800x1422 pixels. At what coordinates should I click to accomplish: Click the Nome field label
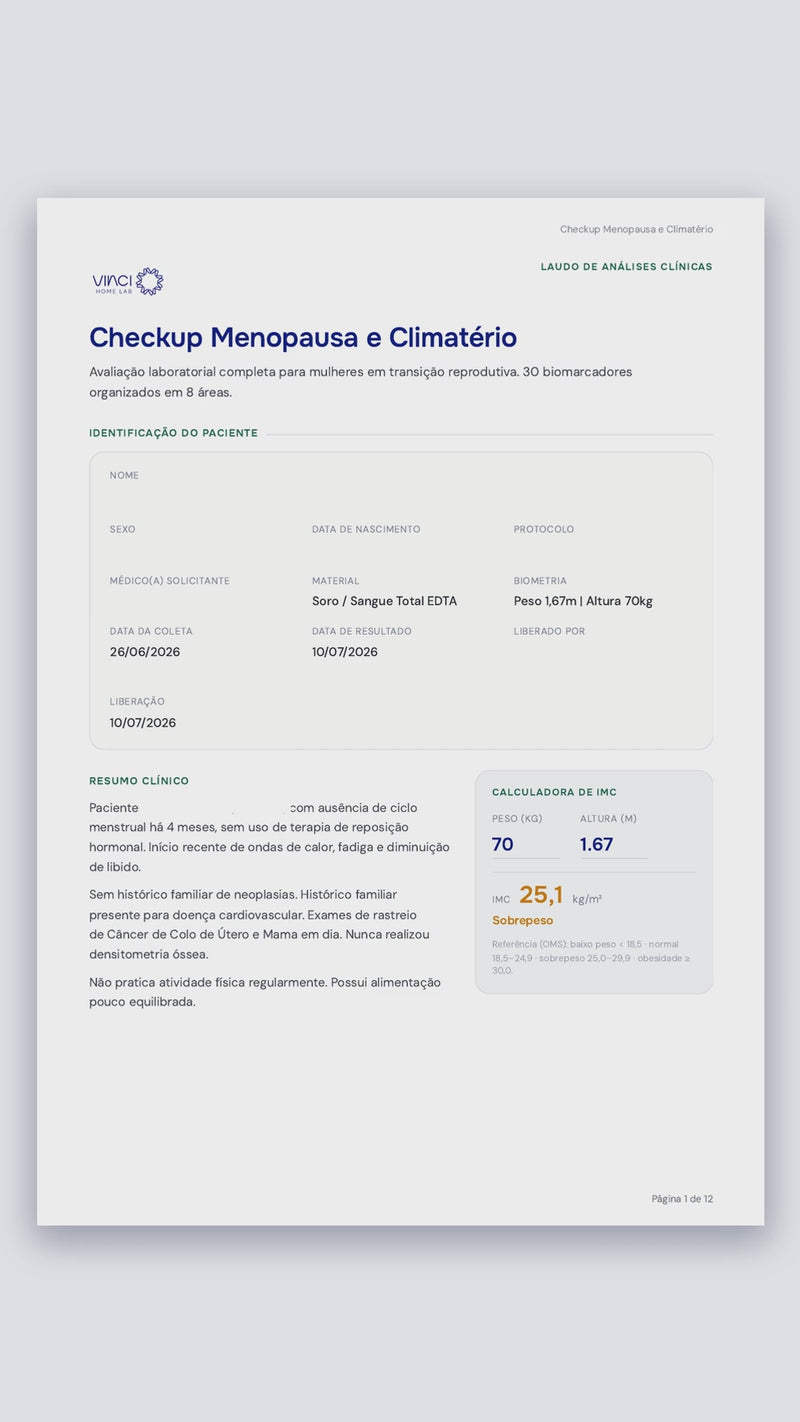point(124,476)
